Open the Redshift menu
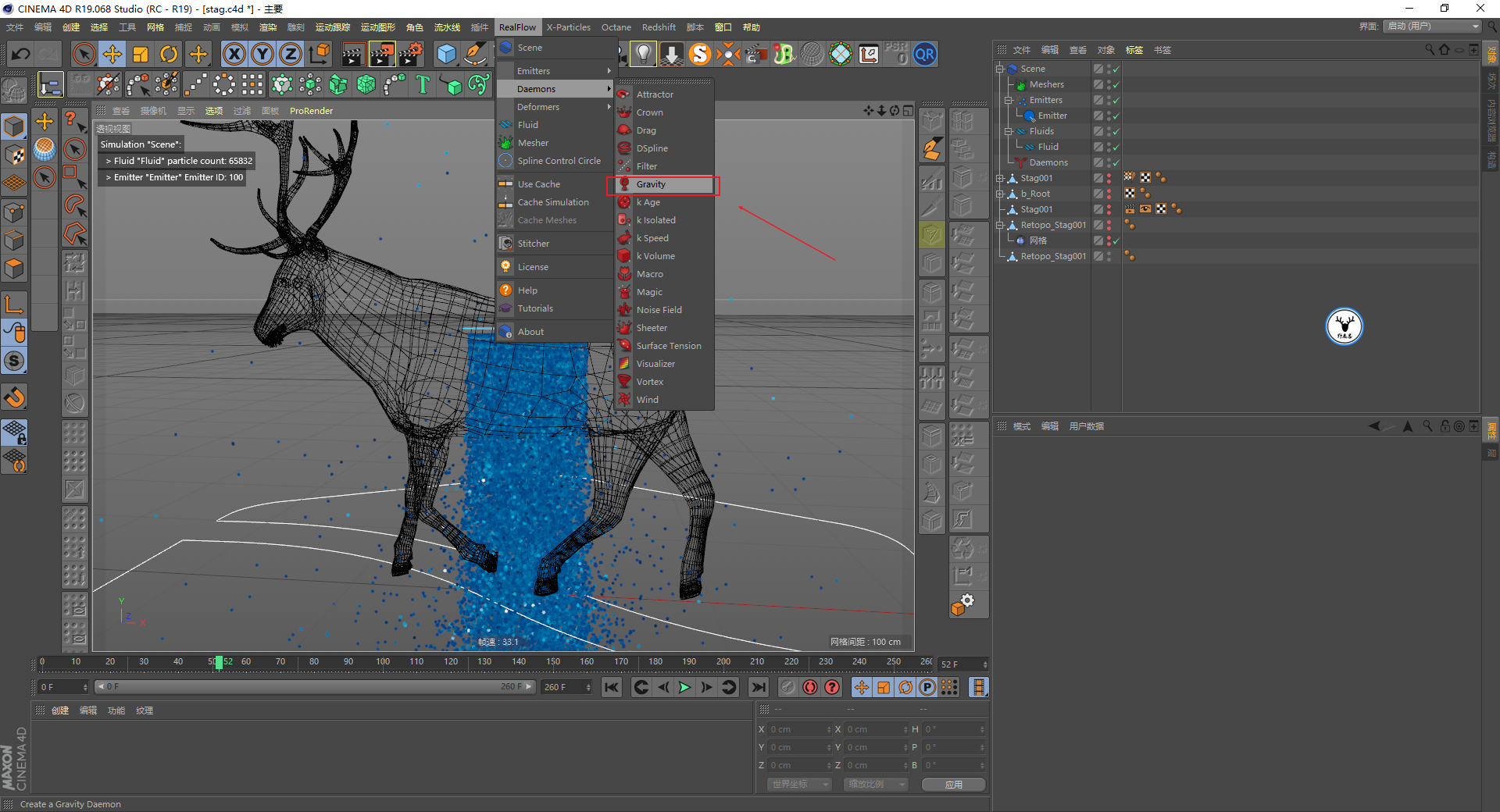This screenshot has width=1500, height=812. pos(659,27)
